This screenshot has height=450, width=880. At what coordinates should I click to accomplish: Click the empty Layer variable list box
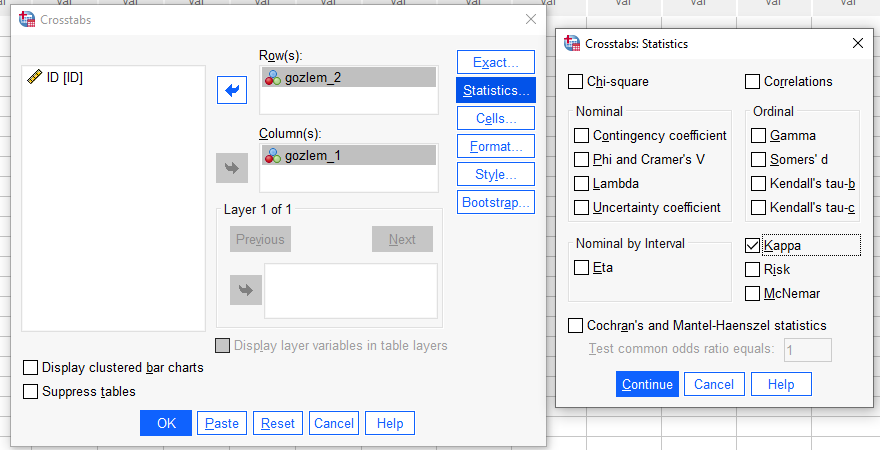(x=350, y=291)
